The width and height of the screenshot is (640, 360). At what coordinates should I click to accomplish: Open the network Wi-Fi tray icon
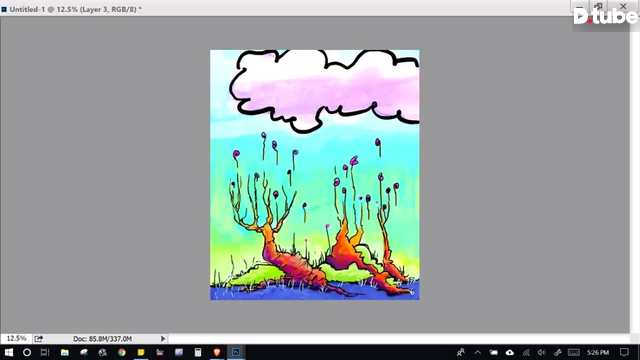(526, 352)
